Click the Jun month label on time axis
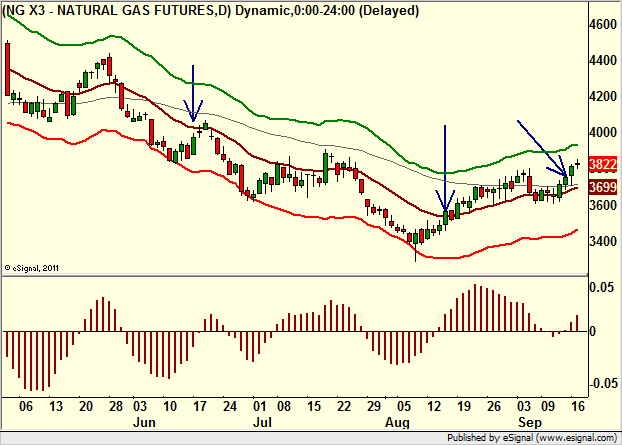 coord(144,422)
